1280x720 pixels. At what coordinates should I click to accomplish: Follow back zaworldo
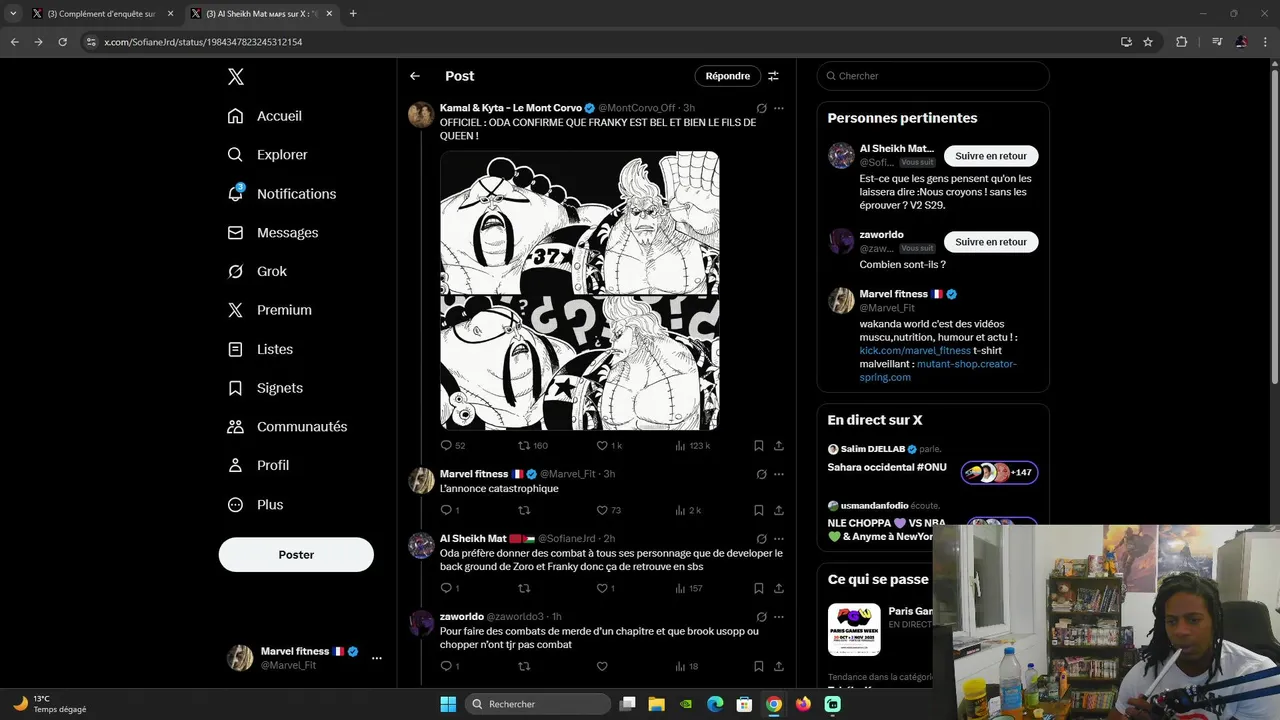point(991,242)
